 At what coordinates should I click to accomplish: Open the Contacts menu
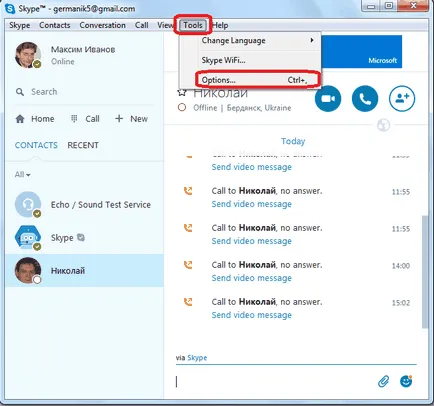point(55,25)
